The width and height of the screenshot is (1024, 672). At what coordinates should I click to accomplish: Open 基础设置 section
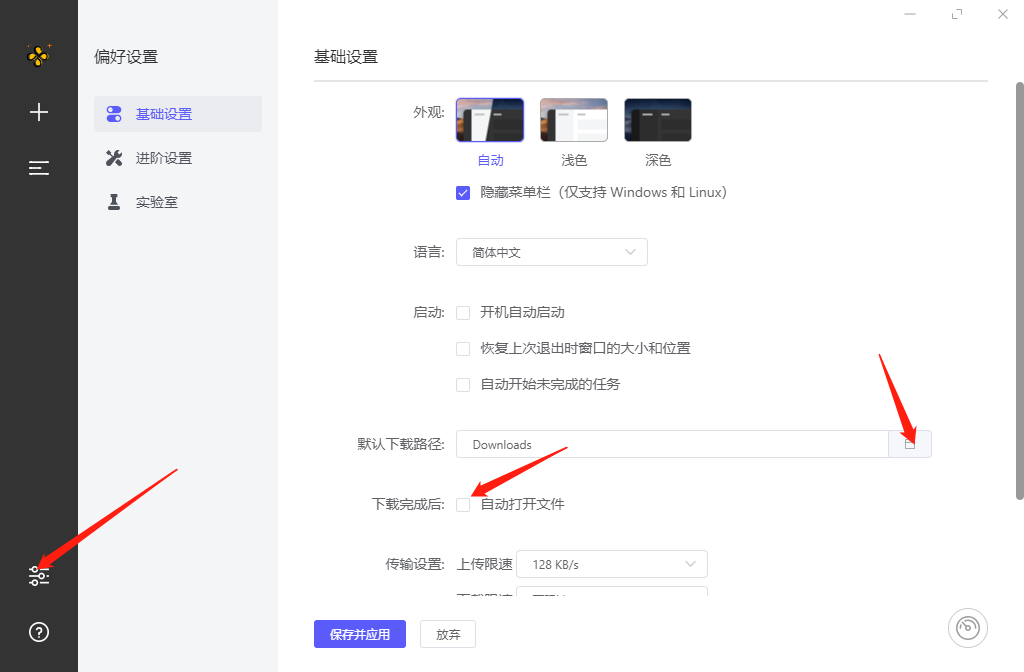pos(178,114)
